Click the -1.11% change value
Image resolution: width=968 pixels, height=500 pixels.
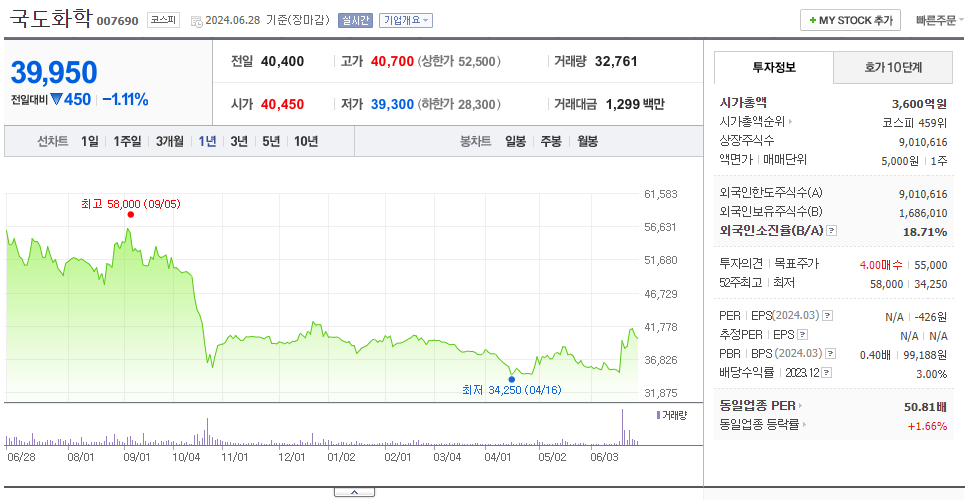125,99
